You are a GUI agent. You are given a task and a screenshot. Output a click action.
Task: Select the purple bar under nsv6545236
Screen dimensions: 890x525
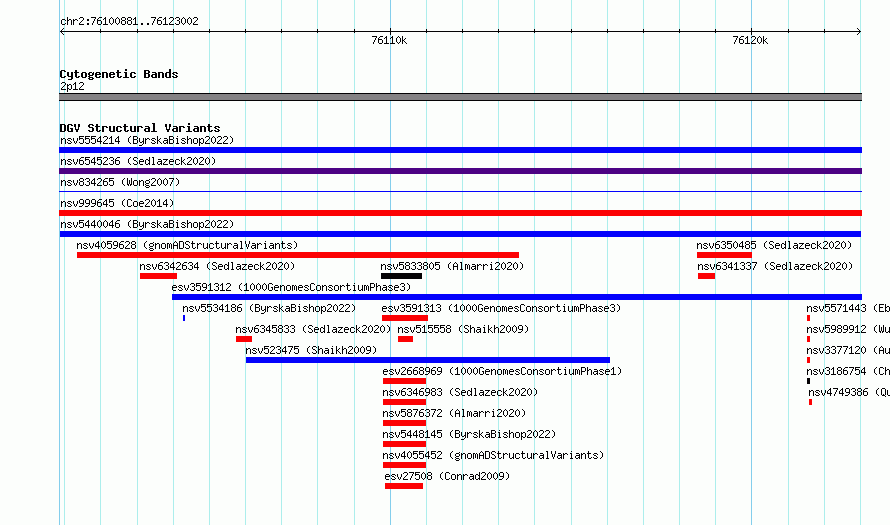[x=460, y=171]
